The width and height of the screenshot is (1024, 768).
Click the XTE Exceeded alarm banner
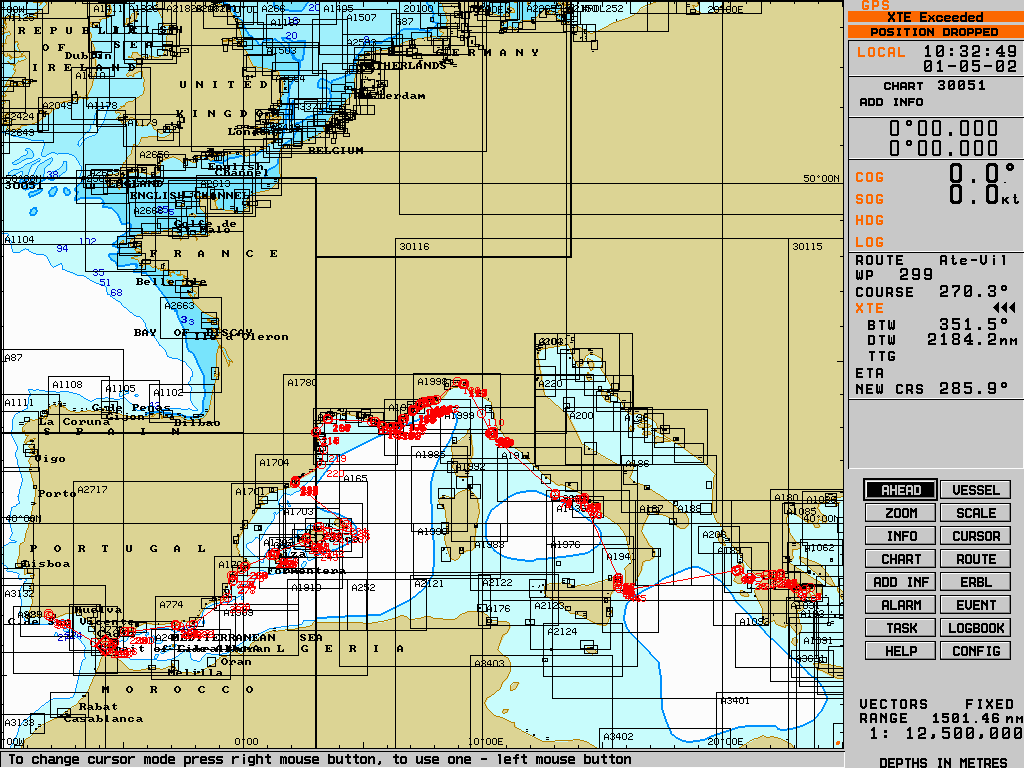tap(935, 17)
